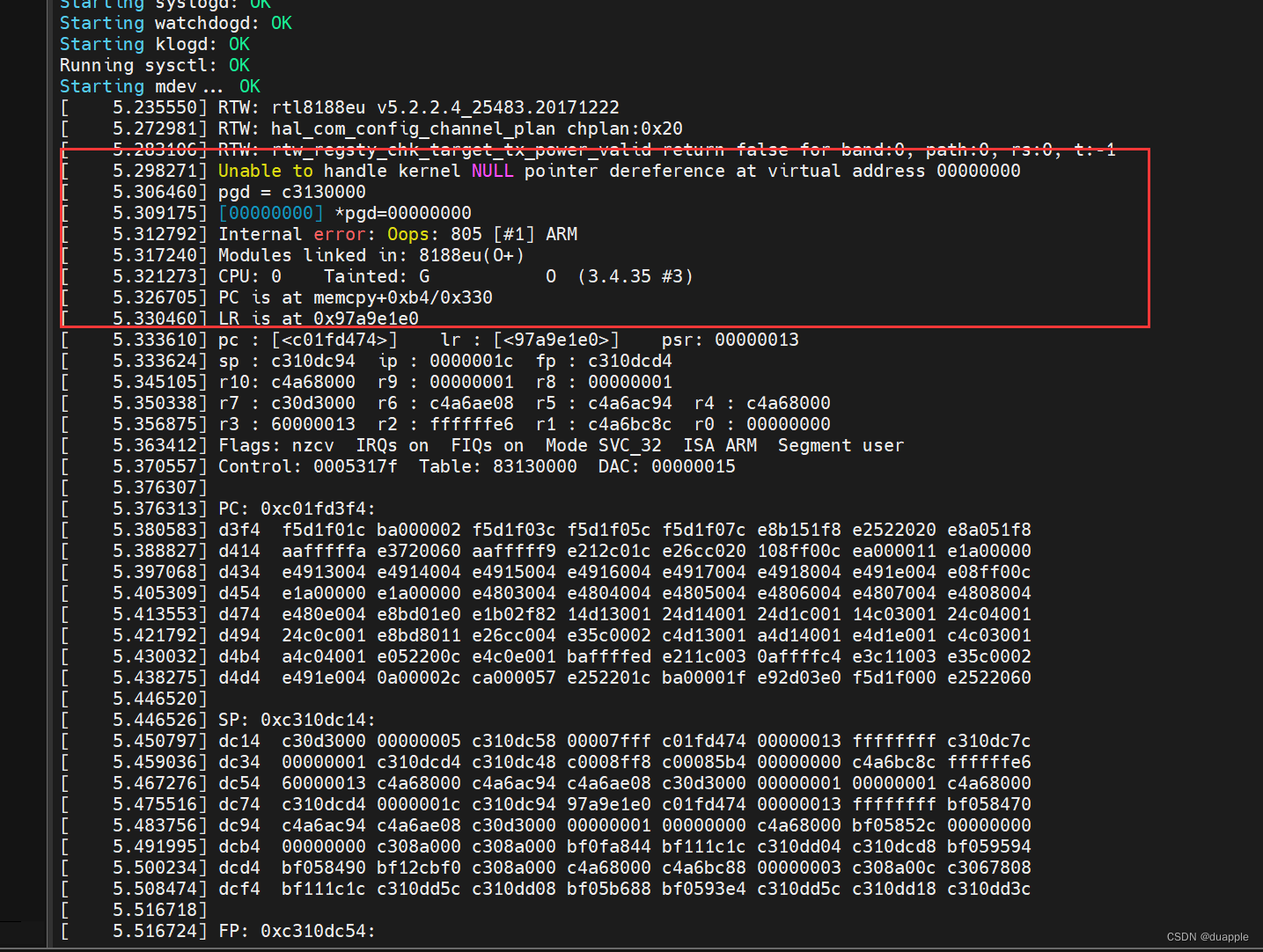Click 'Mode SVC_32' in the flags line

[604, 445]
